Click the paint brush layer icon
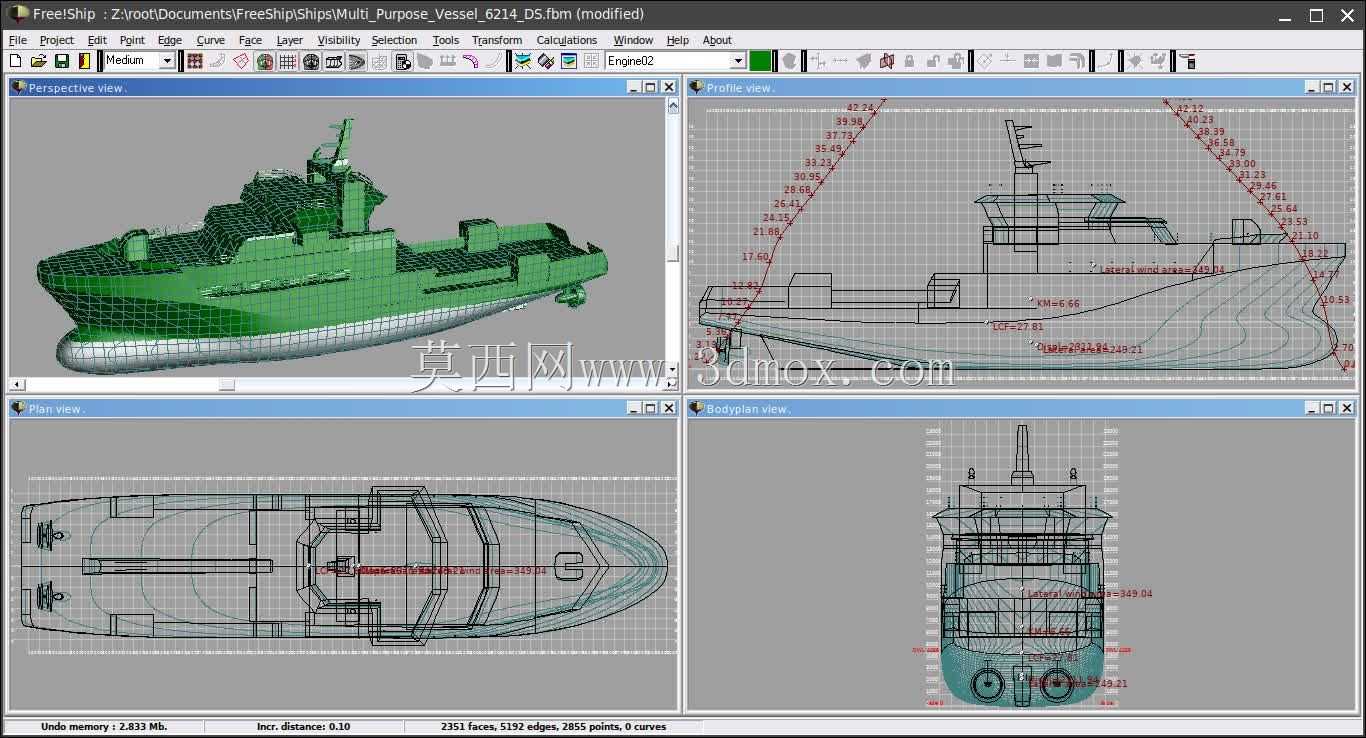 click(545, 61)
